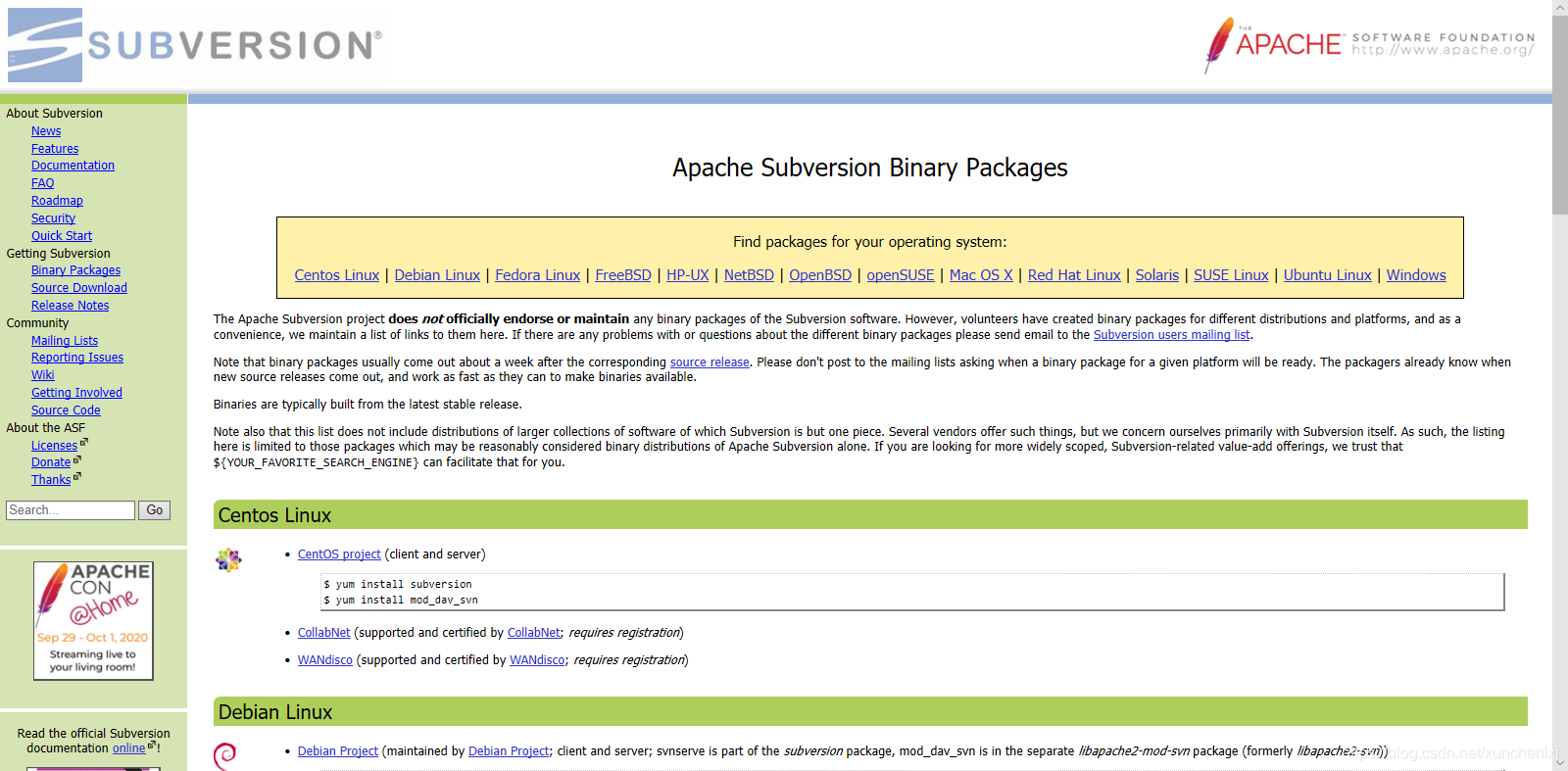
Task: Jump to Mac OS X packages
Action: 981,275
